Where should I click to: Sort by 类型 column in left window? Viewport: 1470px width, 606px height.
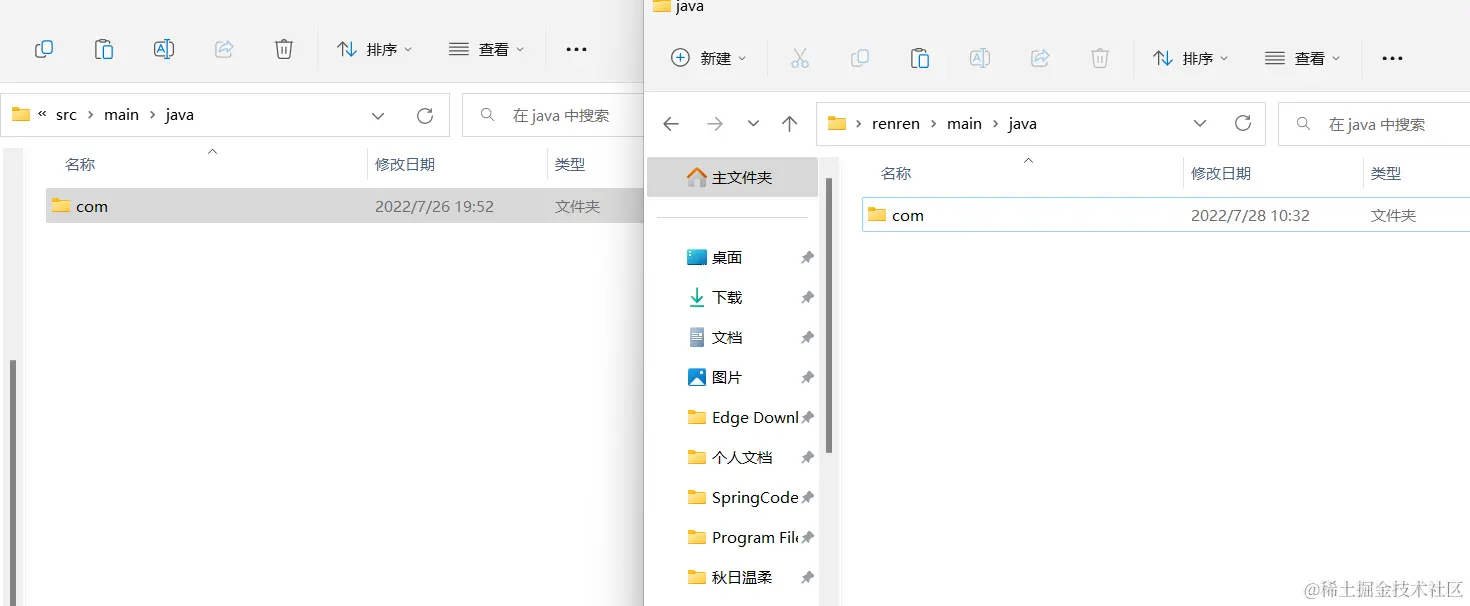click(570, 165)
